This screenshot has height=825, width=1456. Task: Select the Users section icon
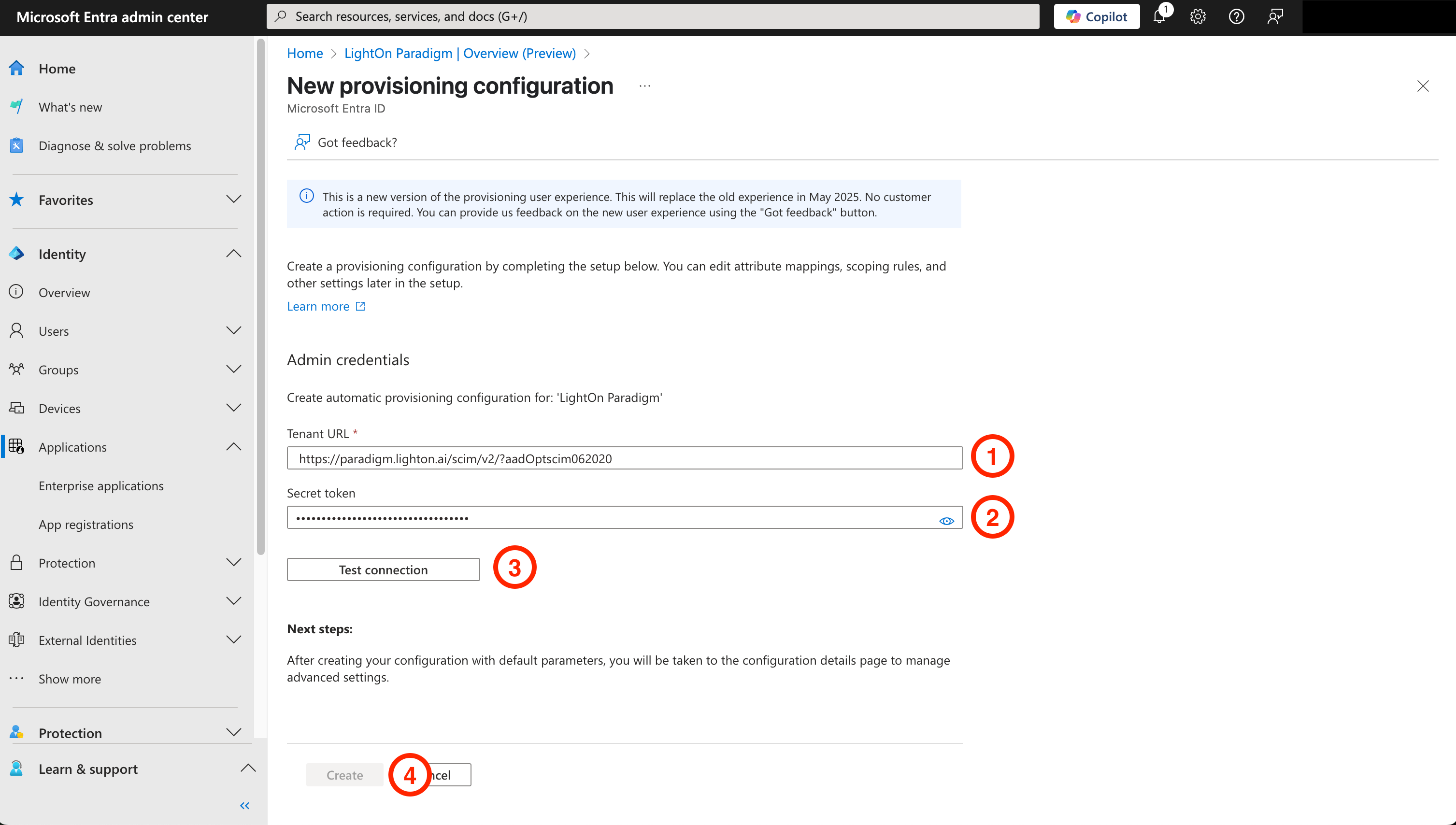pyautogui.click(x=16, y=330)
